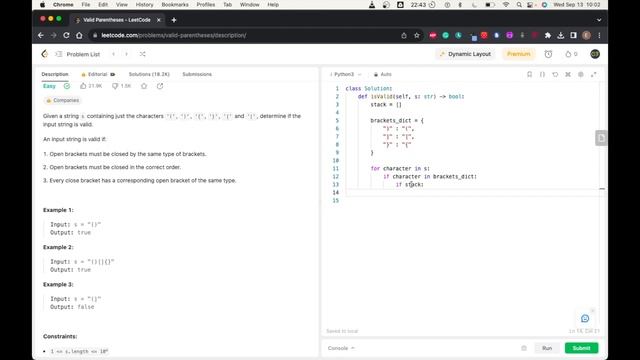Switch to the Description tab

click(55, 74)
